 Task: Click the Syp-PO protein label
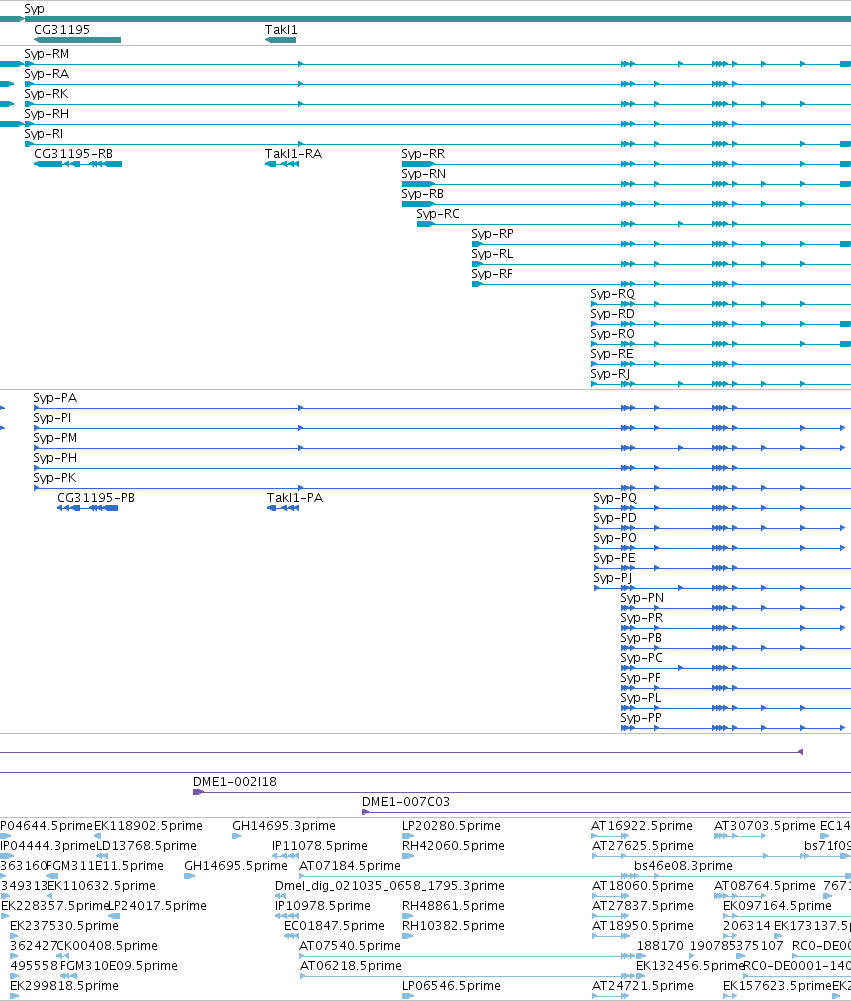point(615,538)
